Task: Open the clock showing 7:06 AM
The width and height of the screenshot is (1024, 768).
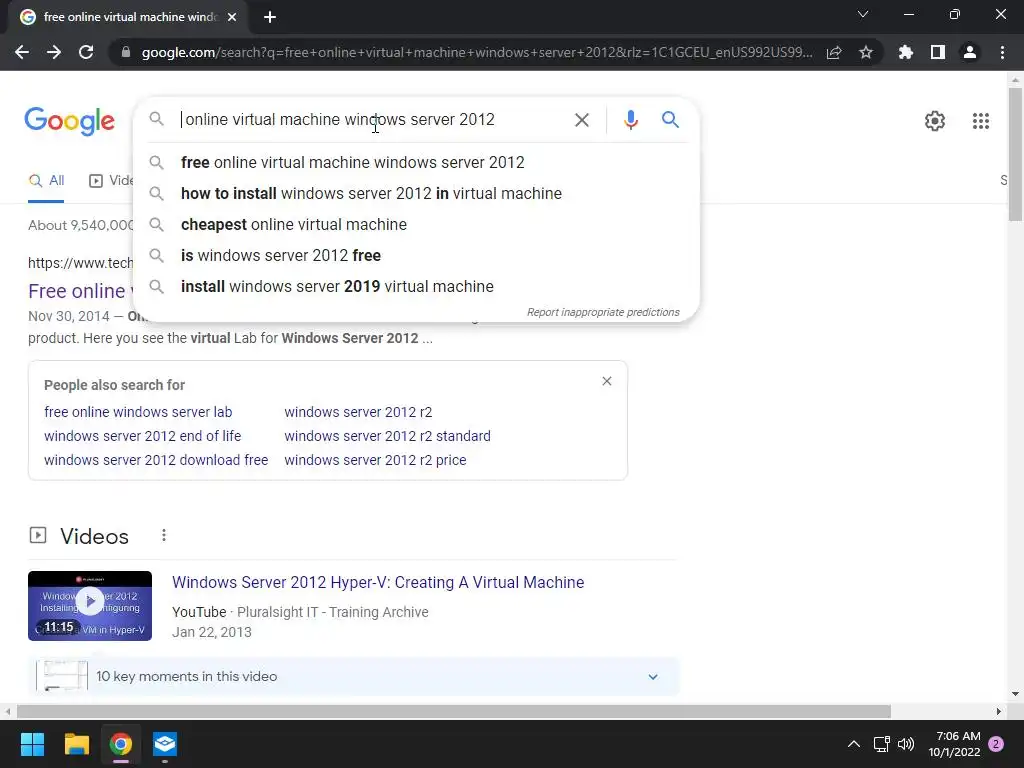Action: click(x=954, y=744)
